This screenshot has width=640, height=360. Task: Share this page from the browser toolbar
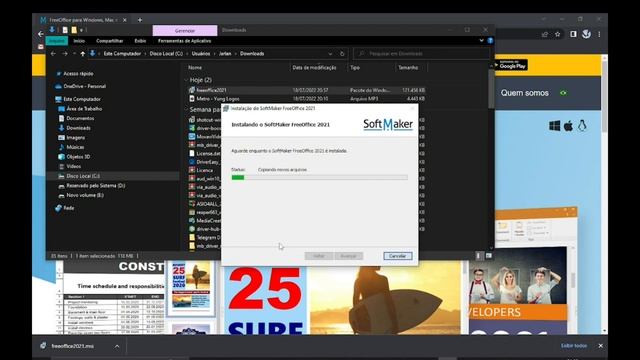point(545,34)
